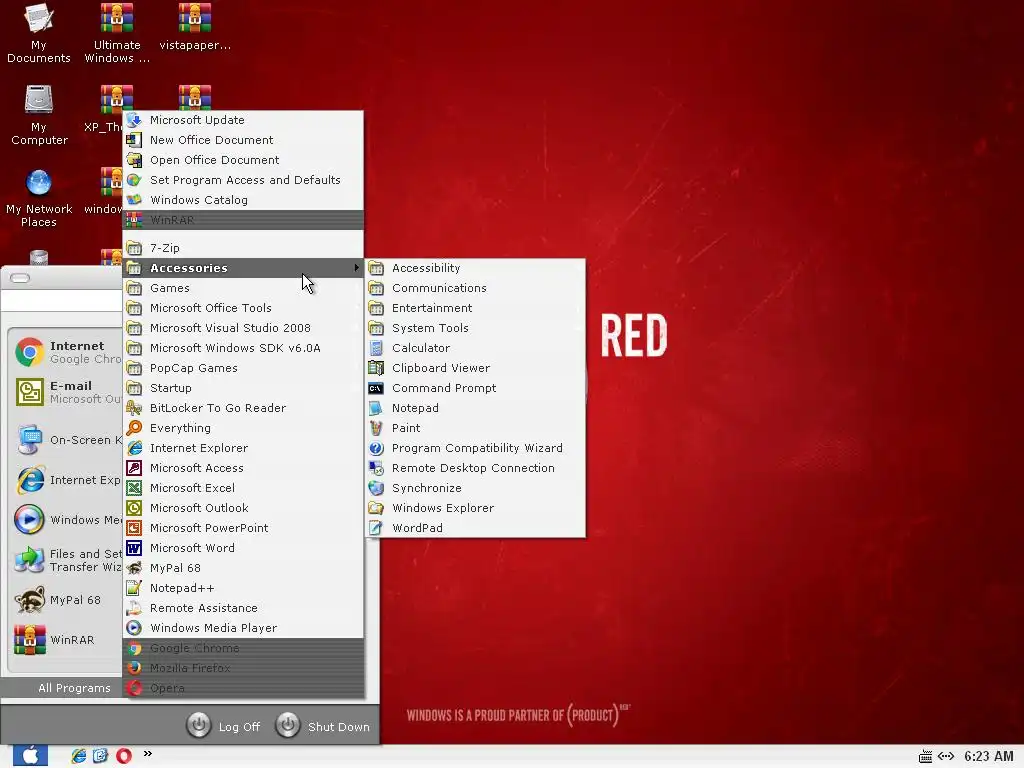Expand the PopCap Games folder
The height and width of the screenshot is (768, 1024).
click(x=243, y=368)
